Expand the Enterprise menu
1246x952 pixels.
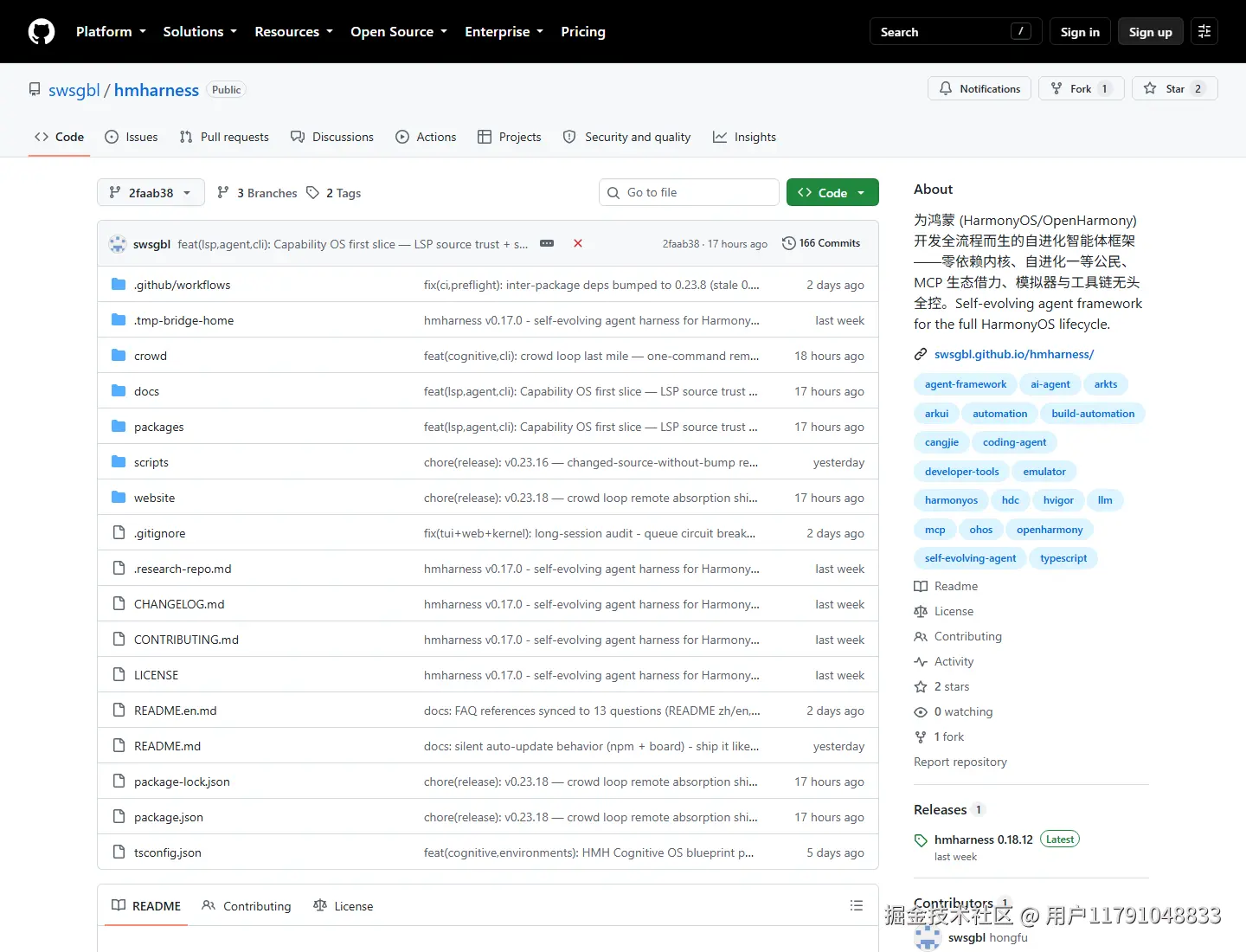tap(504, 32)
